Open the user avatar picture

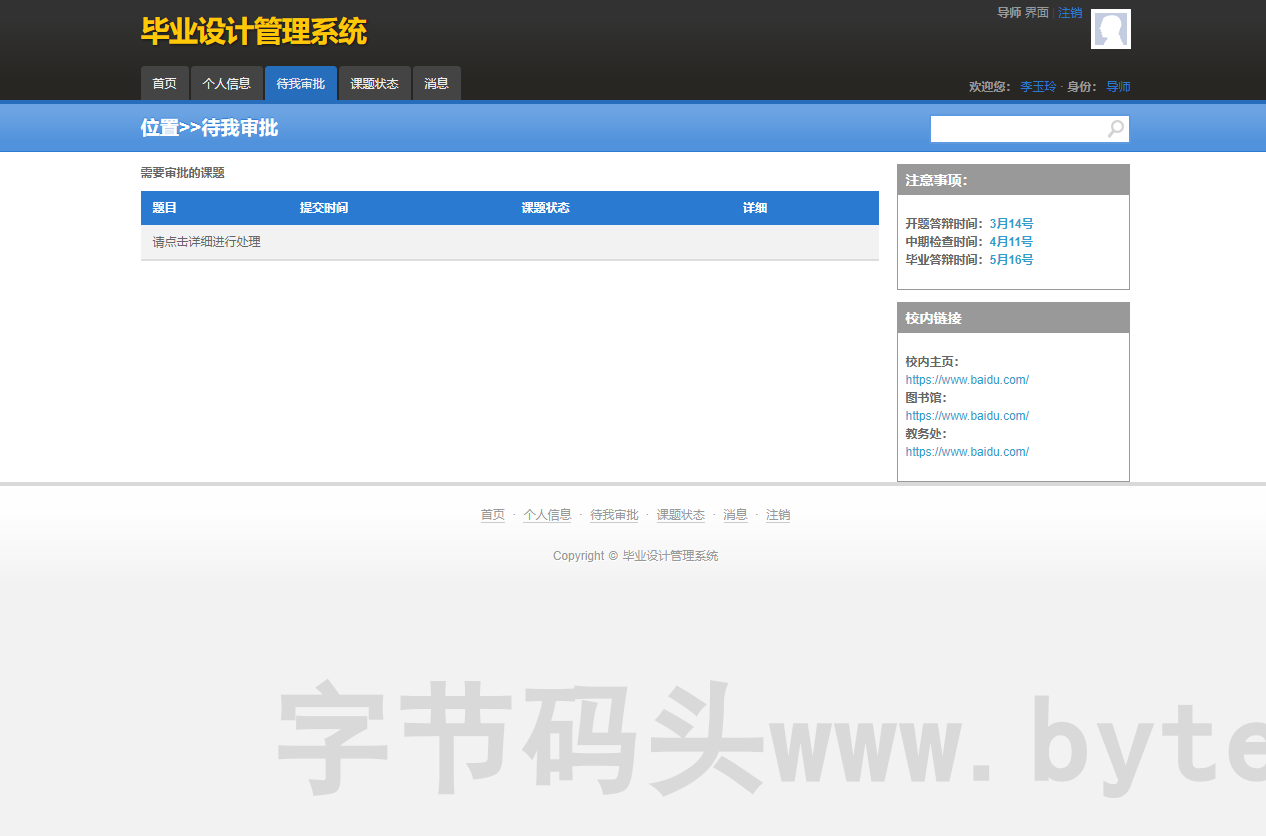[x=1111, y=29]
